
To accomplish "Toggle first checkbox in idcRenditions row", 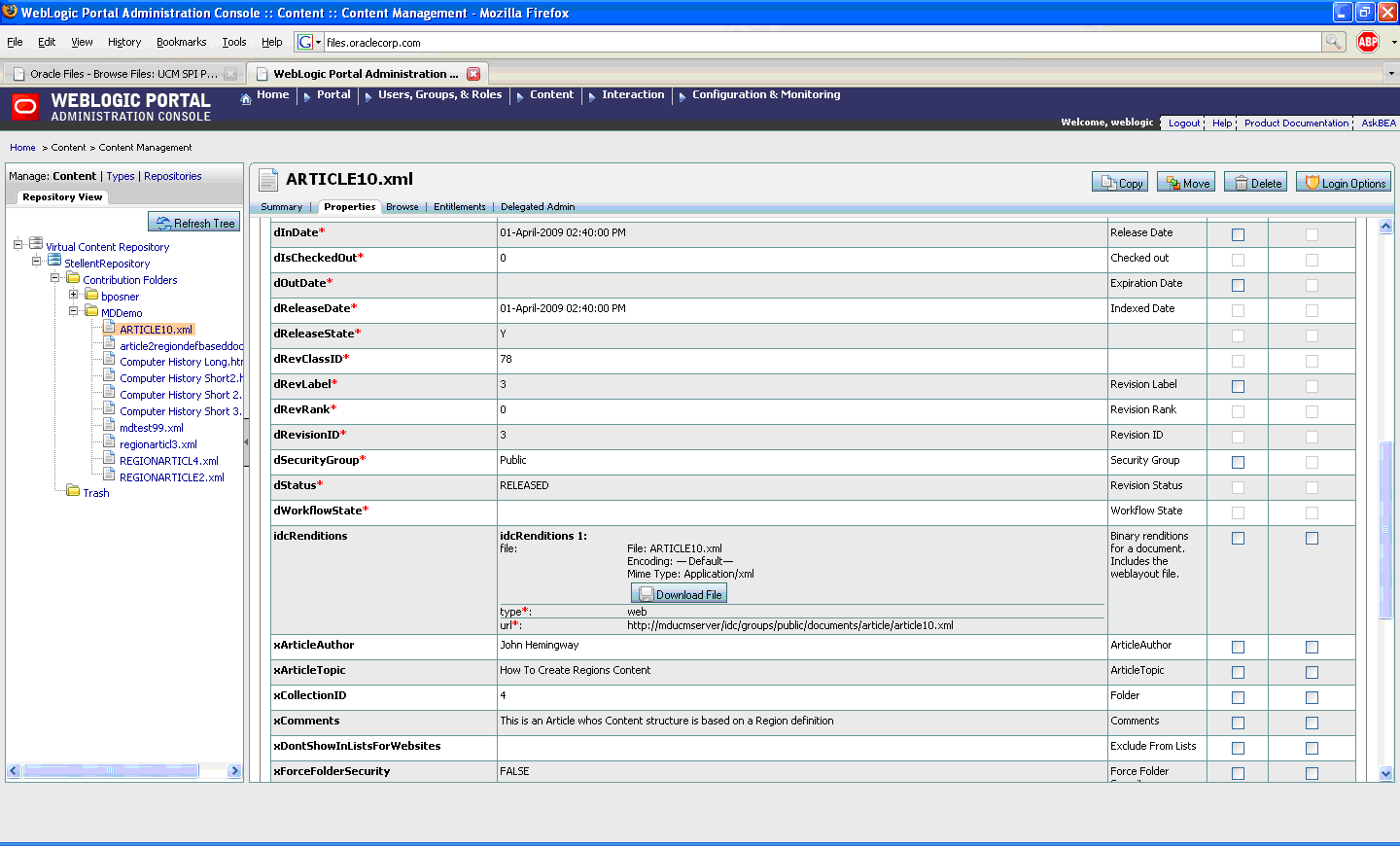I will [x=1238, y=538].
